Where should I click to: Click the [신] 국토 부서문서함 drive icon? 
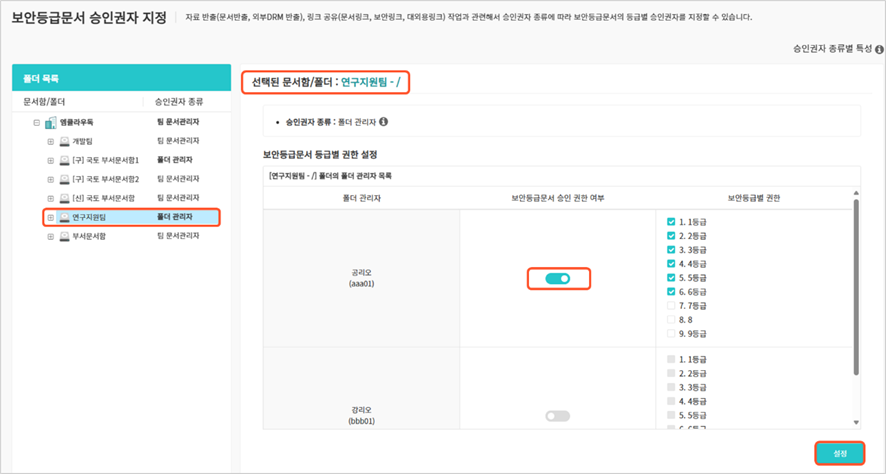[64, 198]
